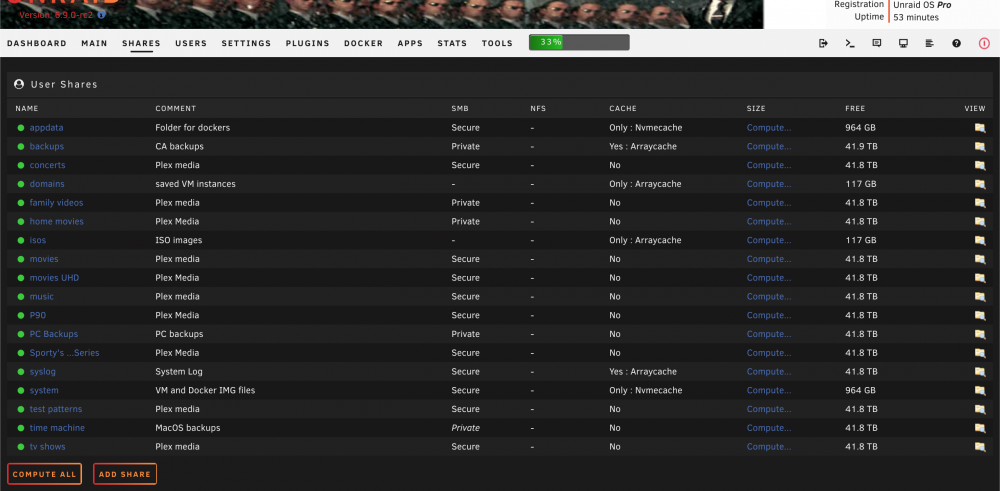Open the Plugins tab

point(307,43)
